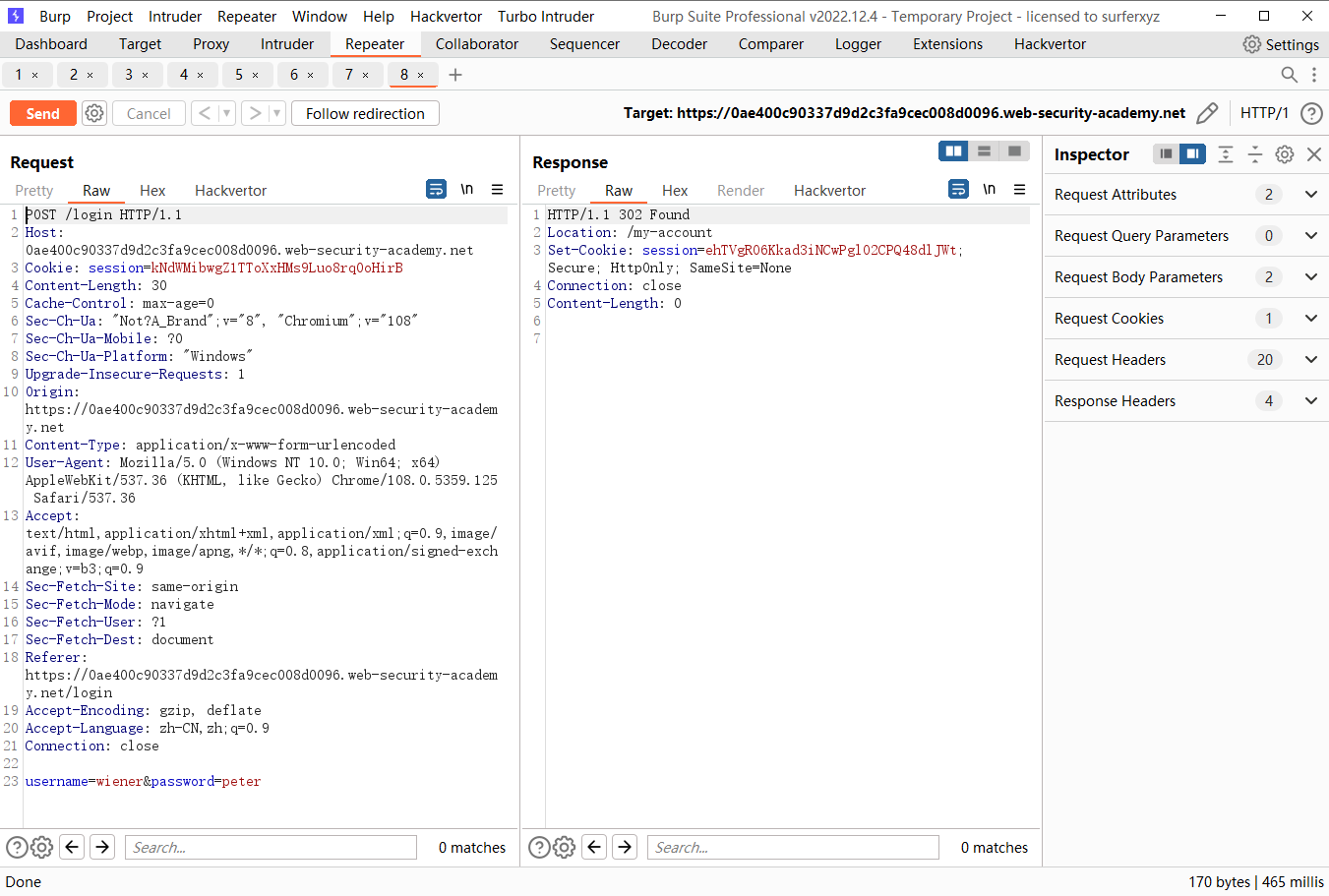Click the Cancel button
This screenshot has width=1329, height=896.
pyautogui.click(x=149, y=113)
